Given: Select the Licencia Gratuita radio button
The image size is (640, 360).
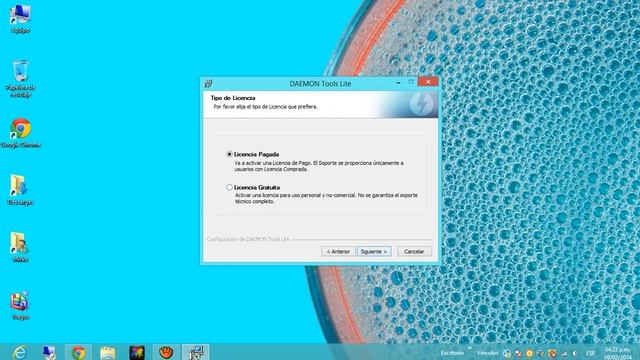Looking at the screenshot, I should (229, 187).
